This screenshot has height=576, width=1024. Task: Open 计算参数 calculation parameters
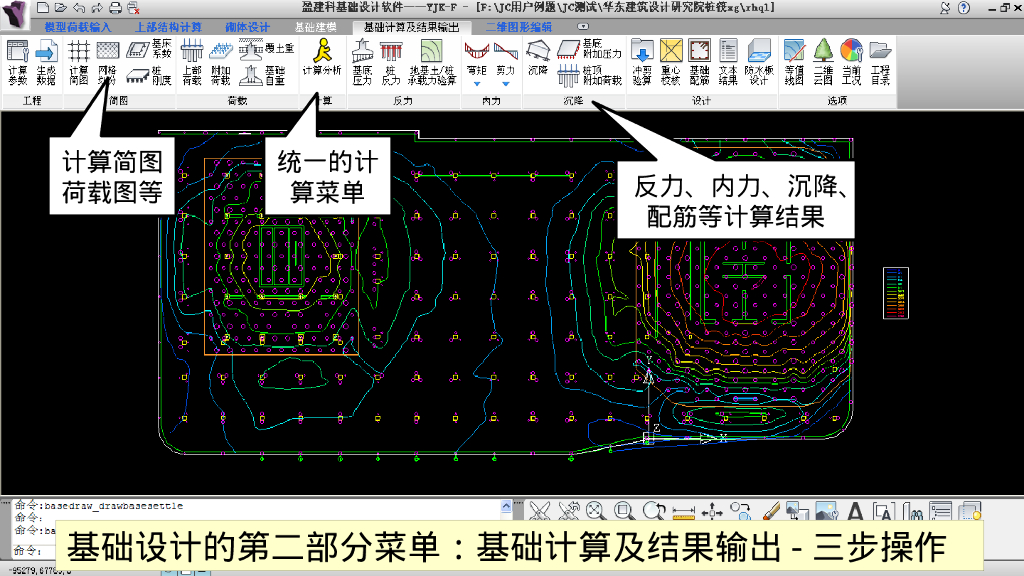pyautogui.click(x=18, y=63)
